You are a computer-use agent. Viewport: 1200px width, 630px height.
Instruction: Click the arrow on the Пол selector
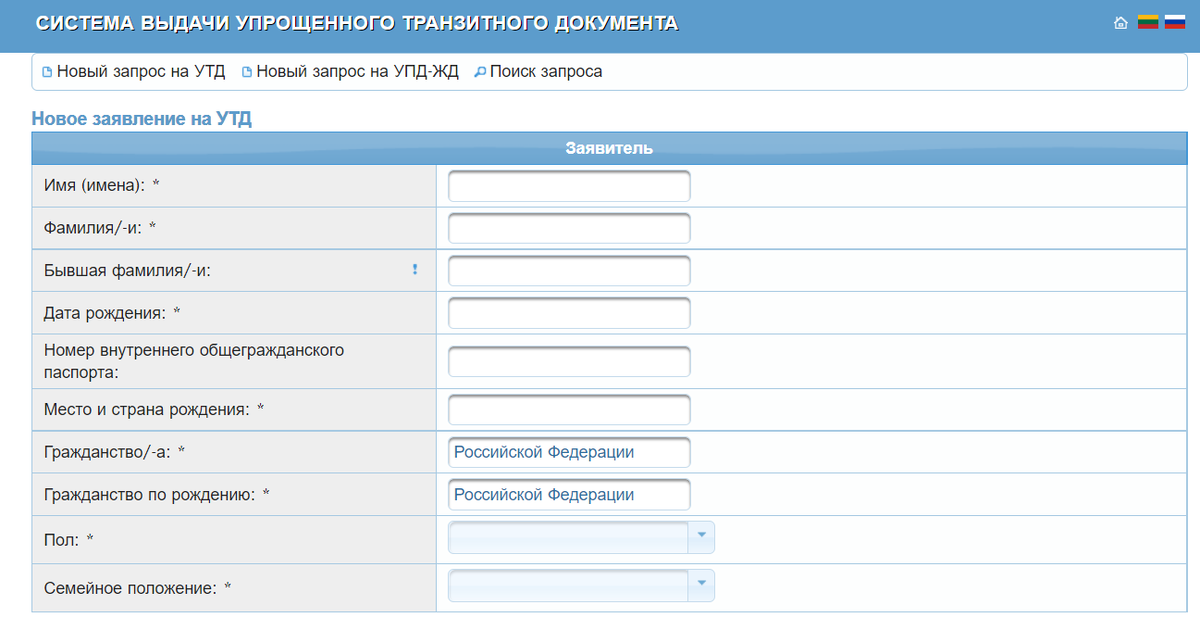(x=703, y=537)
